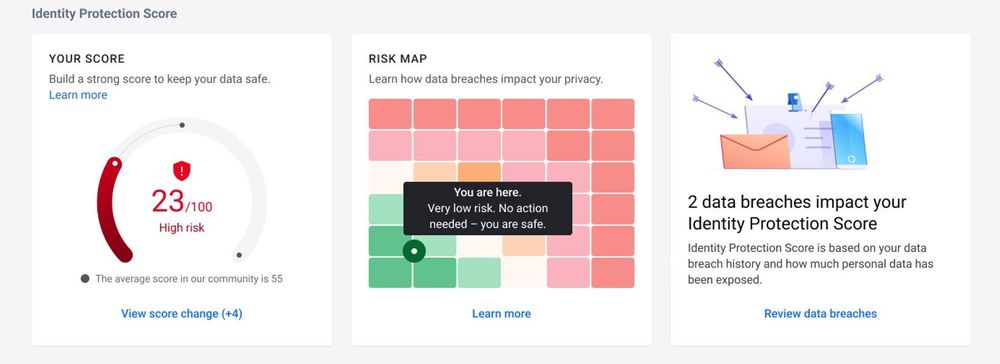Click the bright orange risk map cell

click(479, 172)
